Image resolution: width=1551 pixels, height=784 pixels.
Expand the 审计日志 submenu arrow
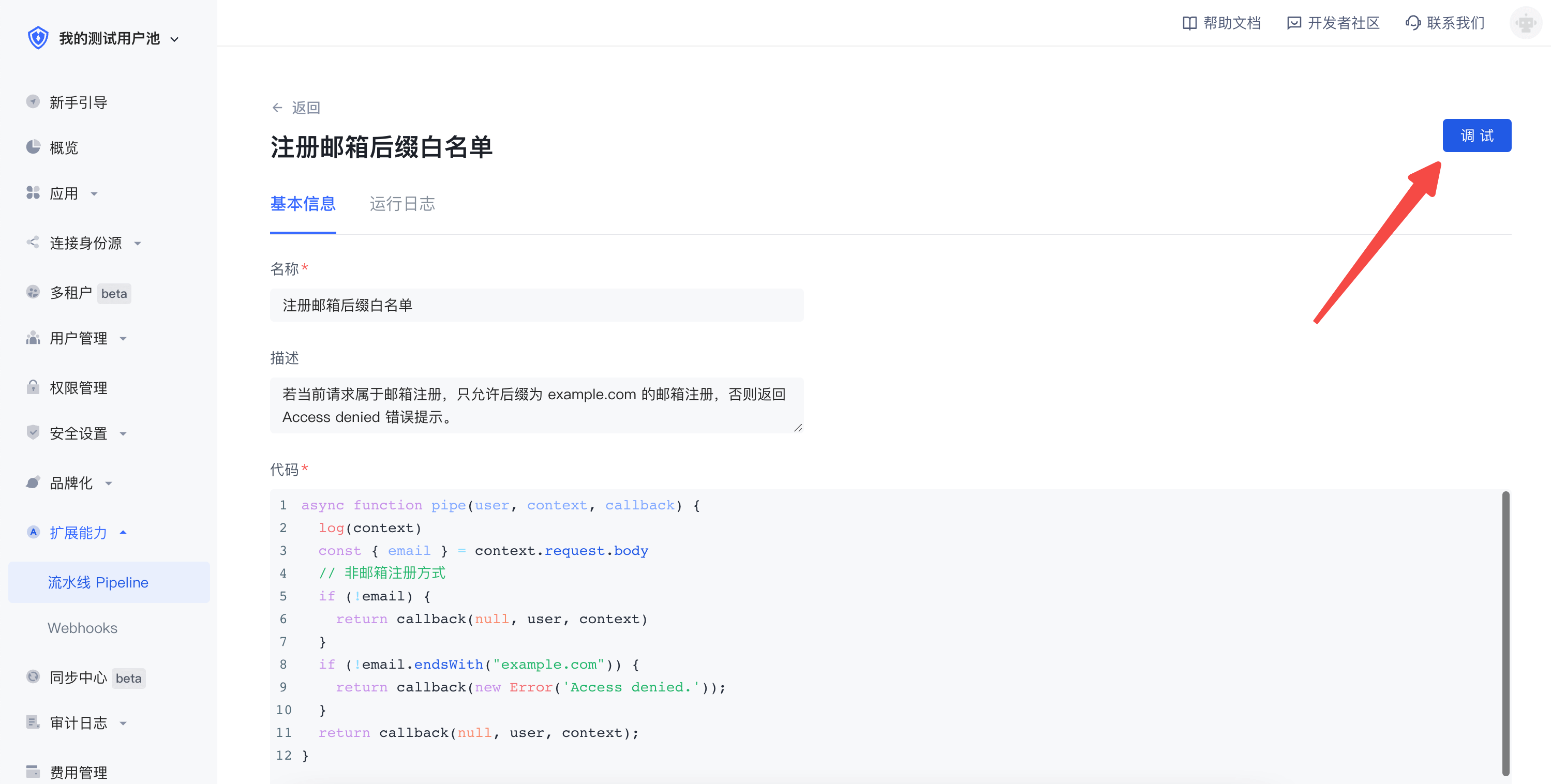click(x=124, y=723)
